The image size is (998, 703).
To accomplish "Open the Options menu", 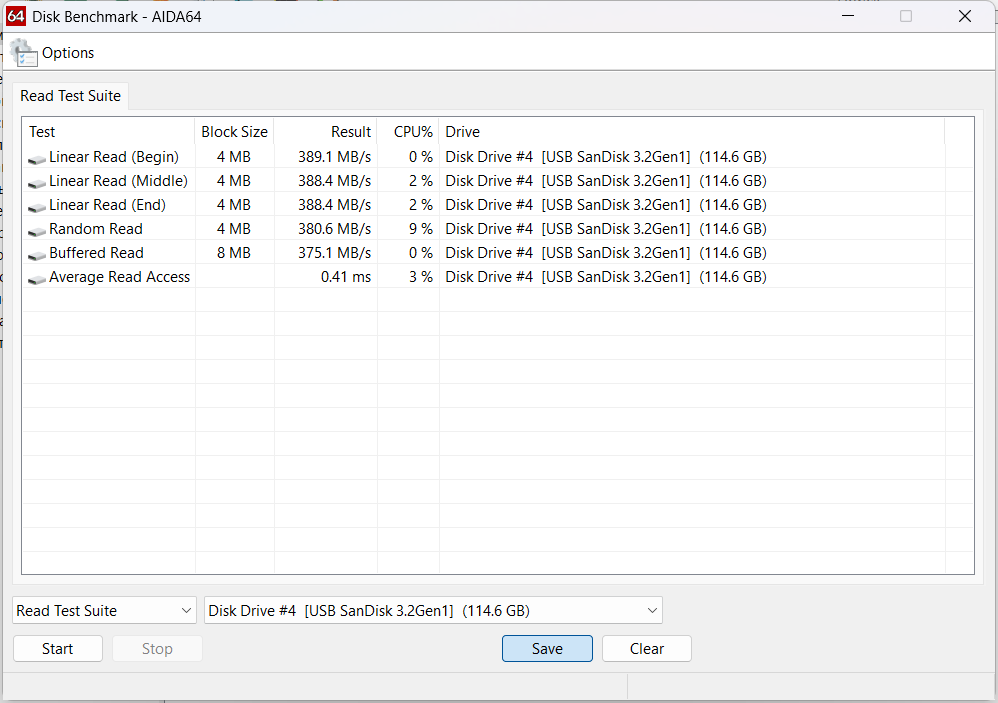I will [x=68, y=53].
